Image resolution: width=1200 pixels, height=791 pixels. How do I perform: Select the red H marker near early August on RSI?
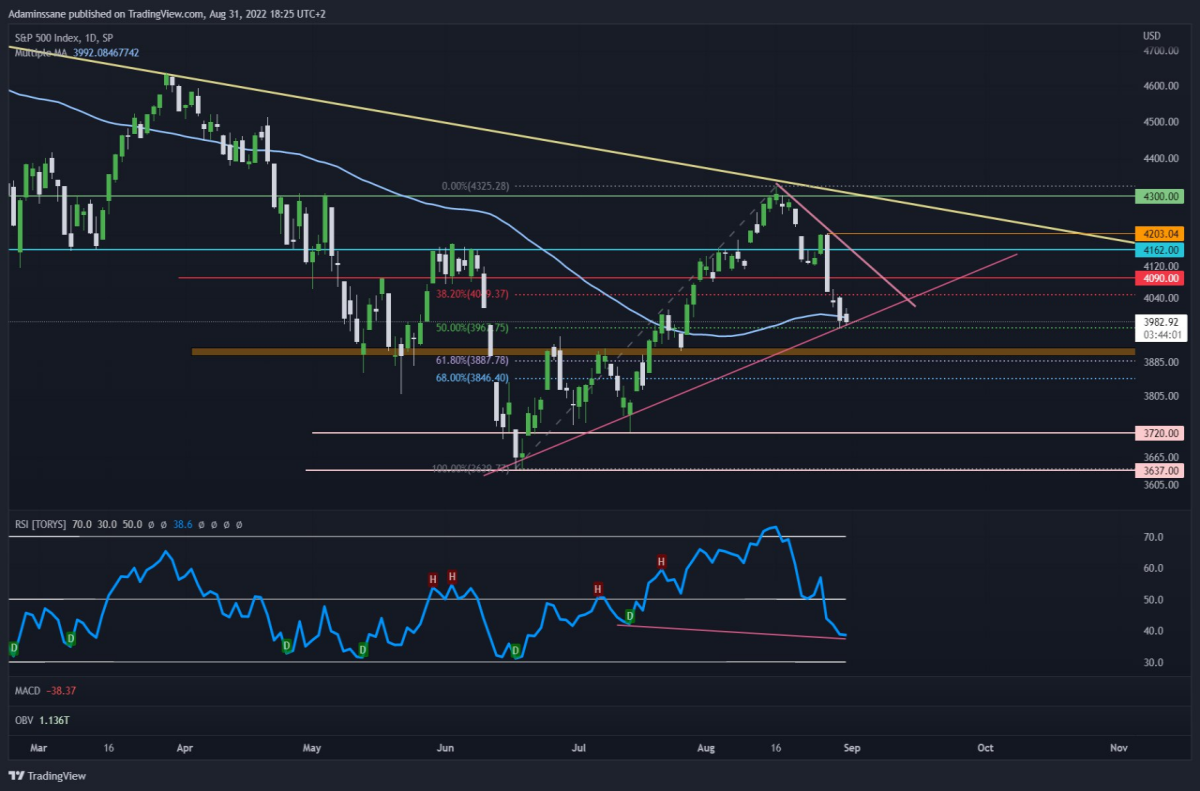661,562
